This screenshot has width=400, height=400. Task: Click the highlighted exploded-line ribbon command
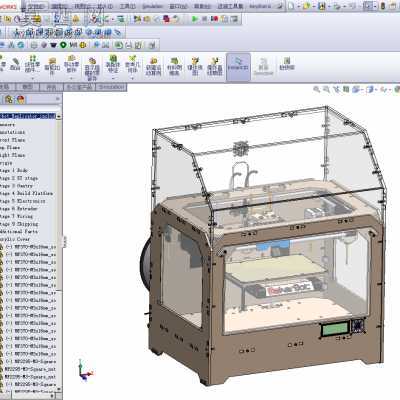(238, 67)
